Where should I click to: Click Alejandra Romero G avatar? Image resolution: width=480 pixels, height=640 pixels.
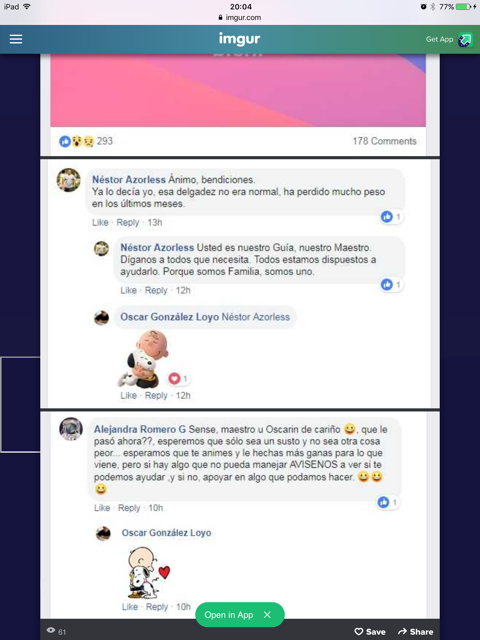71,429
